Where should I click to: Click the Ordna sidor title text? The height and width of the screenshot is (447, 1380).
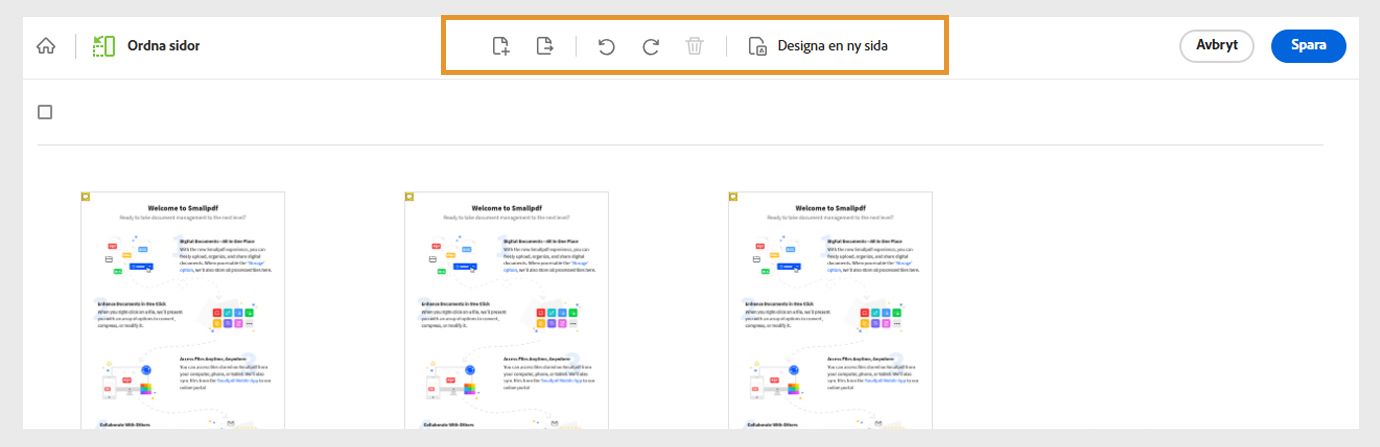[x=163, y=46]
